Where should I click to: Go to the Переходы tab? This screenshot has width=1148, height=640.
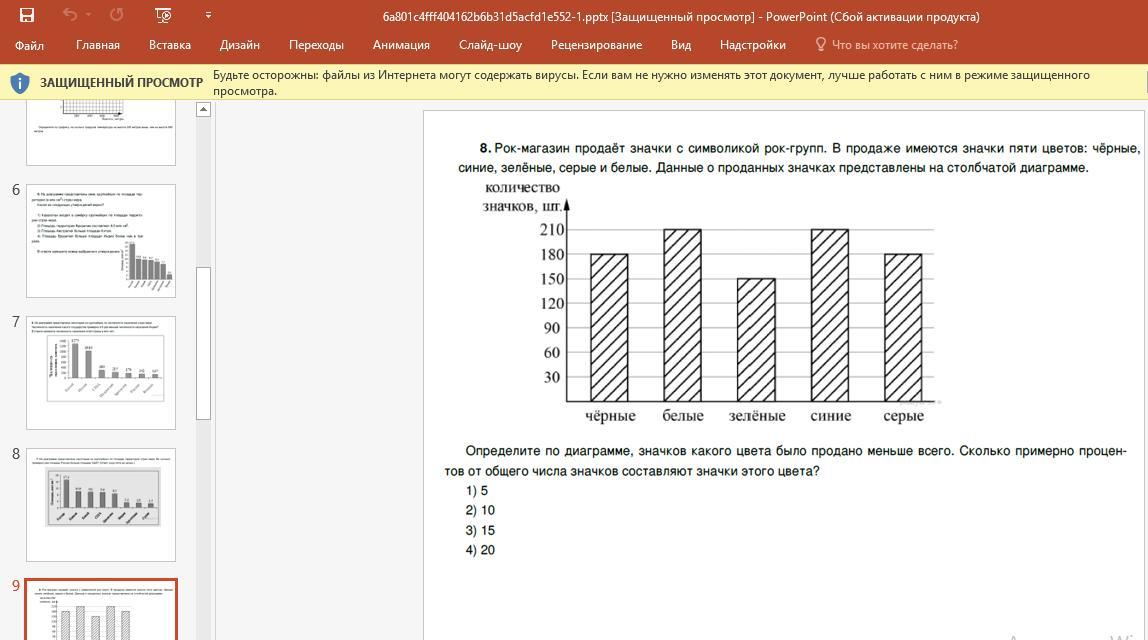click(x=316, y=45)
